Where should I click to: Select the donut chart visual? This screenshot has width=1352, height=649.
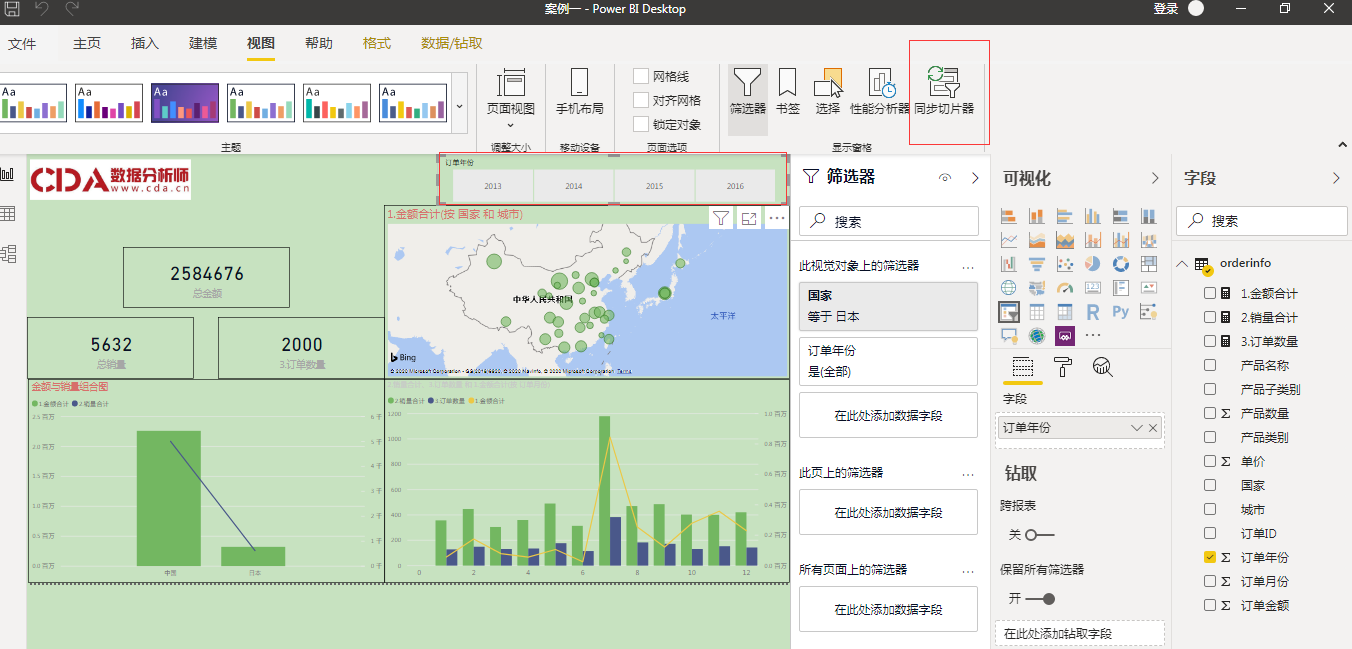[1121, 264]
